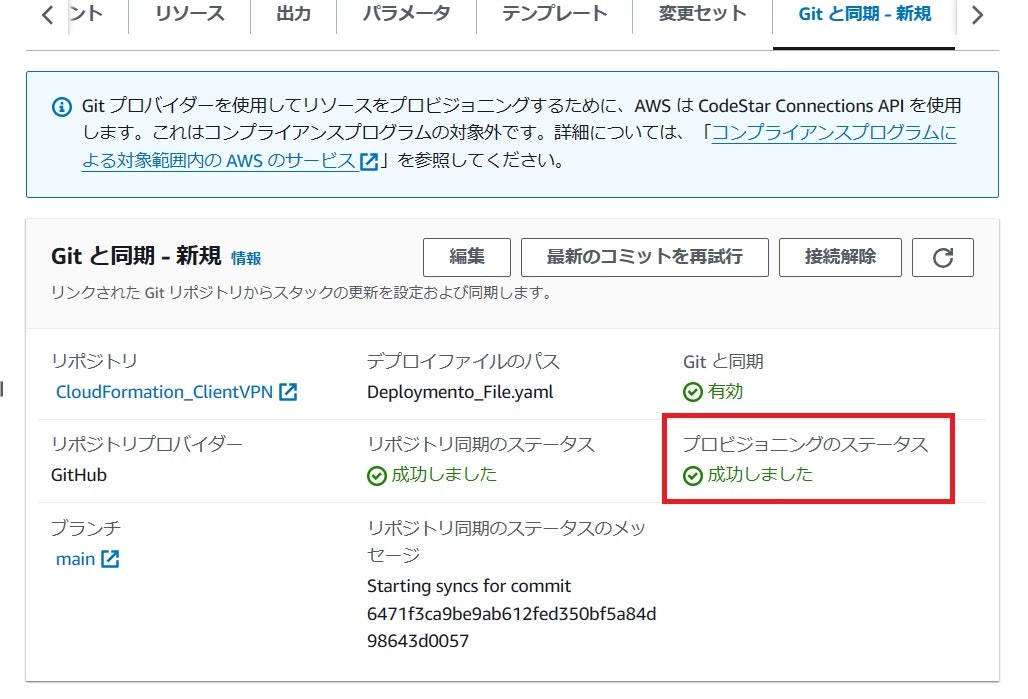The height and width of the screenshot is (699, 1028).
Task: Open the CloudFormation_ClientVPN repository link
Action: [164, 392]
